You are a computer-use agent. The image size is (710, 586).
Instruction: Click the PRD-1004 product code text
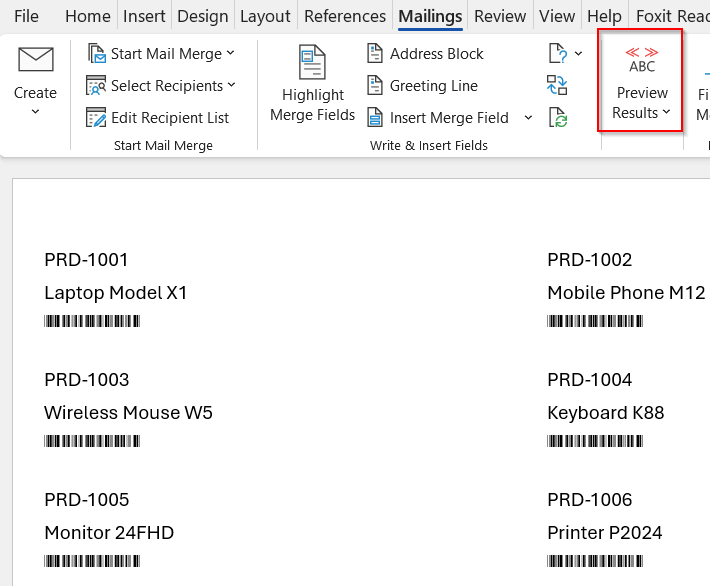[x=590, y=380]
